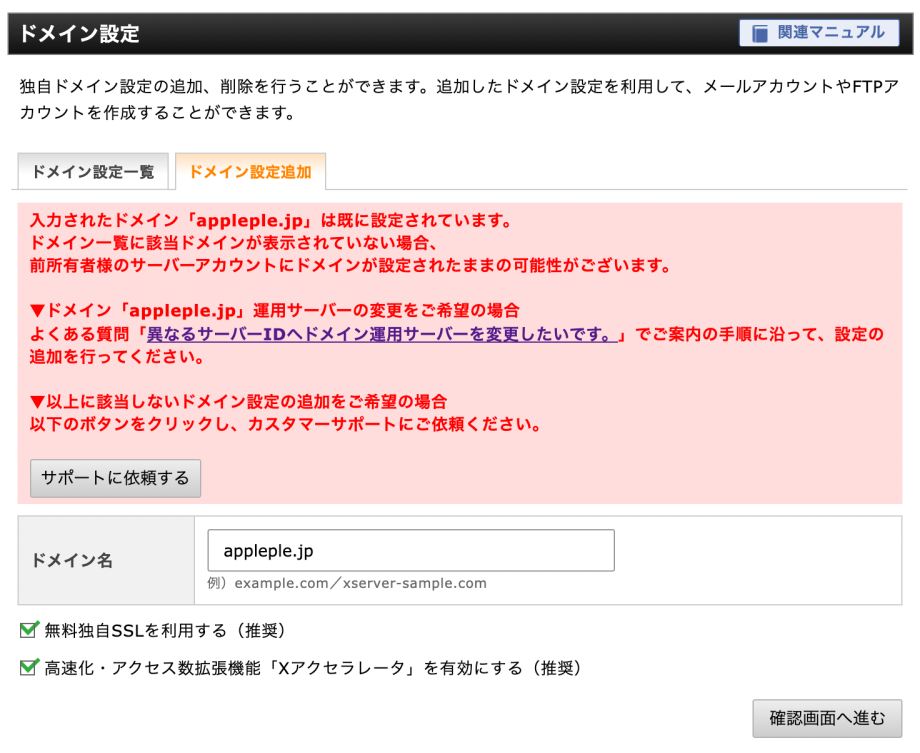Switch to the ドメイン設定一覧 tab
The width and height of the screenshot is (920, 753).
click(x=93, y=172)
